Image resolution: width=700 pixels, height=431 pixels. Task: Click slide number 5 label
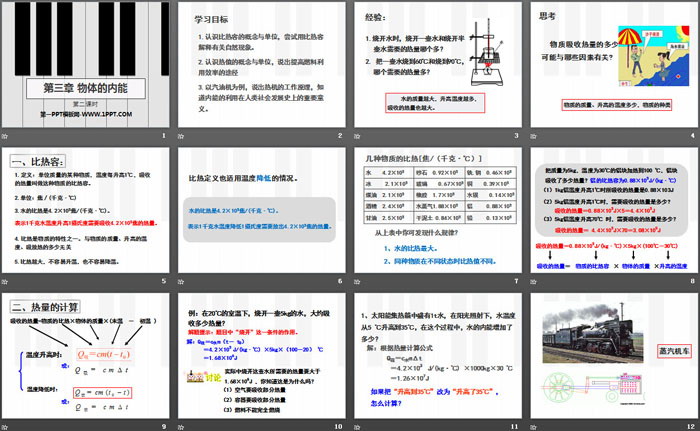pos(164,281)
